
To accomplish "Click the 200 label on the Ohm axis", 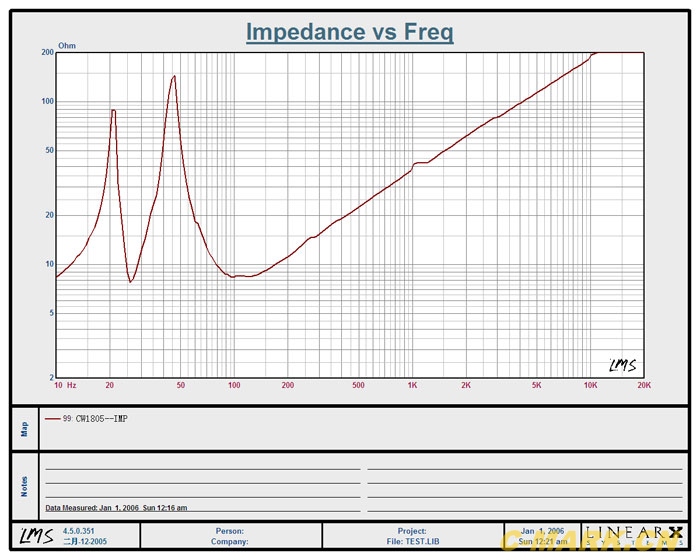I will coord(47,52).
